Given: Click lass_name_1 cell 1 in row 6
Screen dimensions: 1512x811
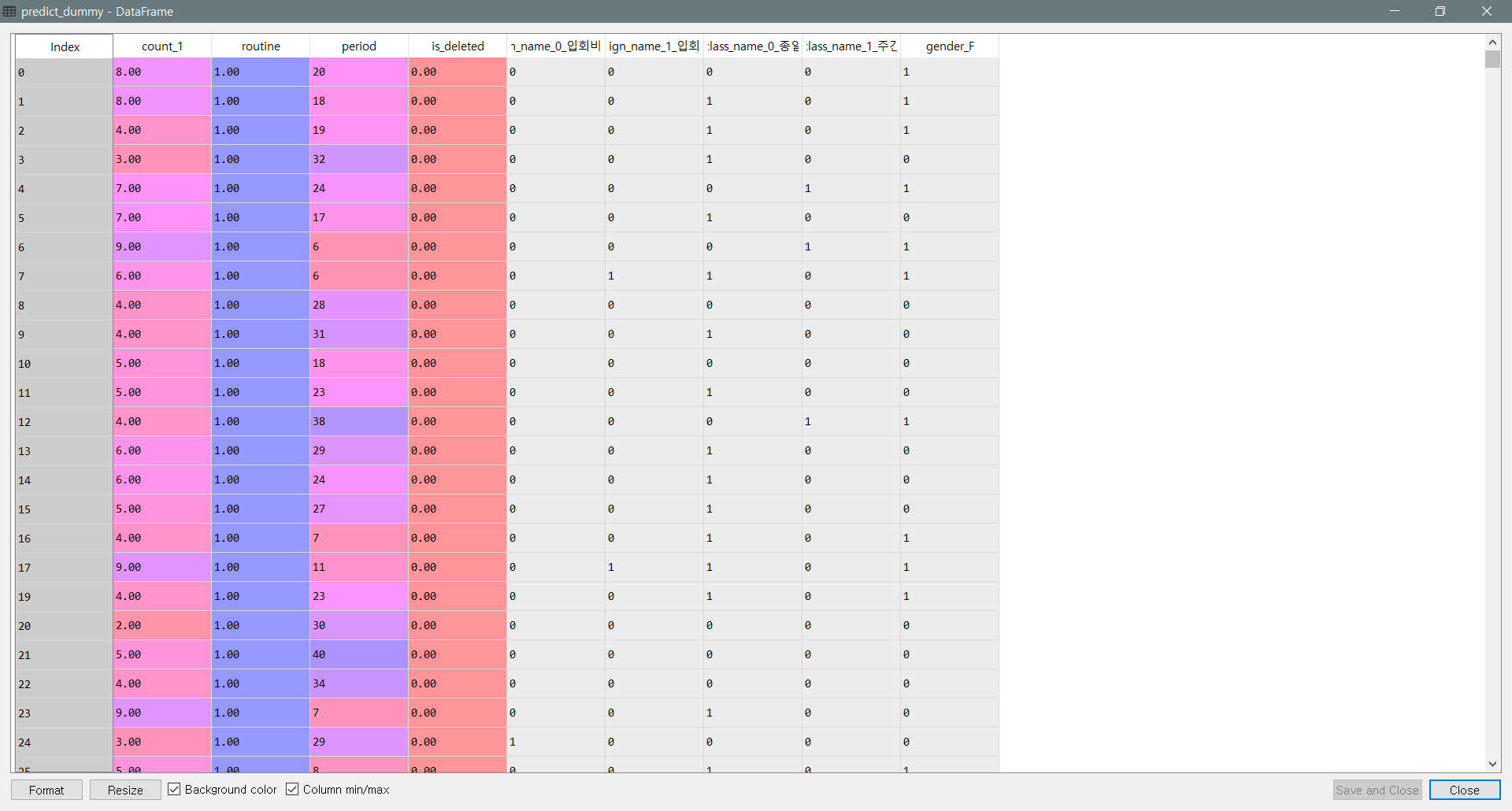Looking at the screenshot, I should point(851,246).
